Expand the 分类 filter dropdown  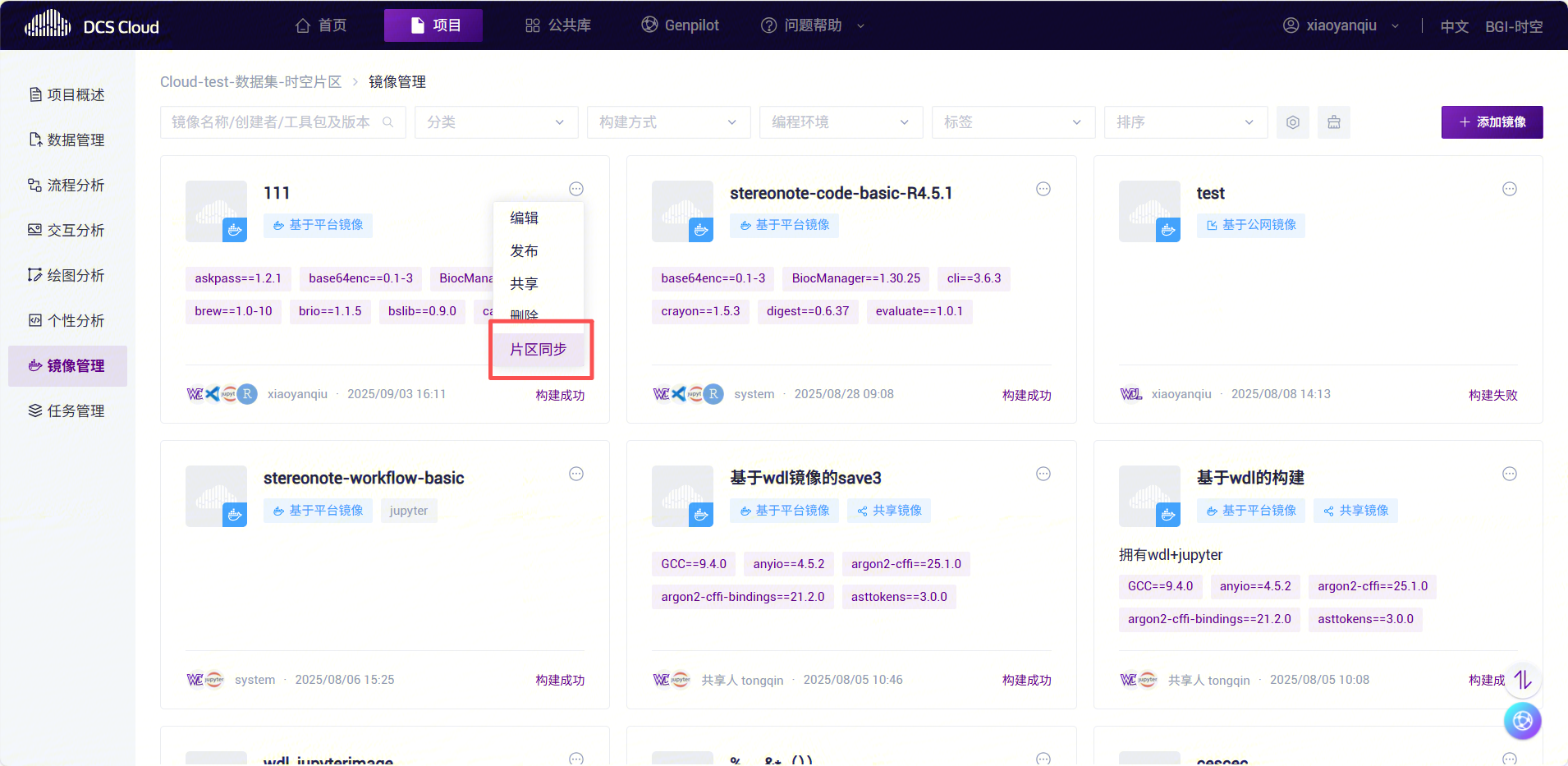496,122
